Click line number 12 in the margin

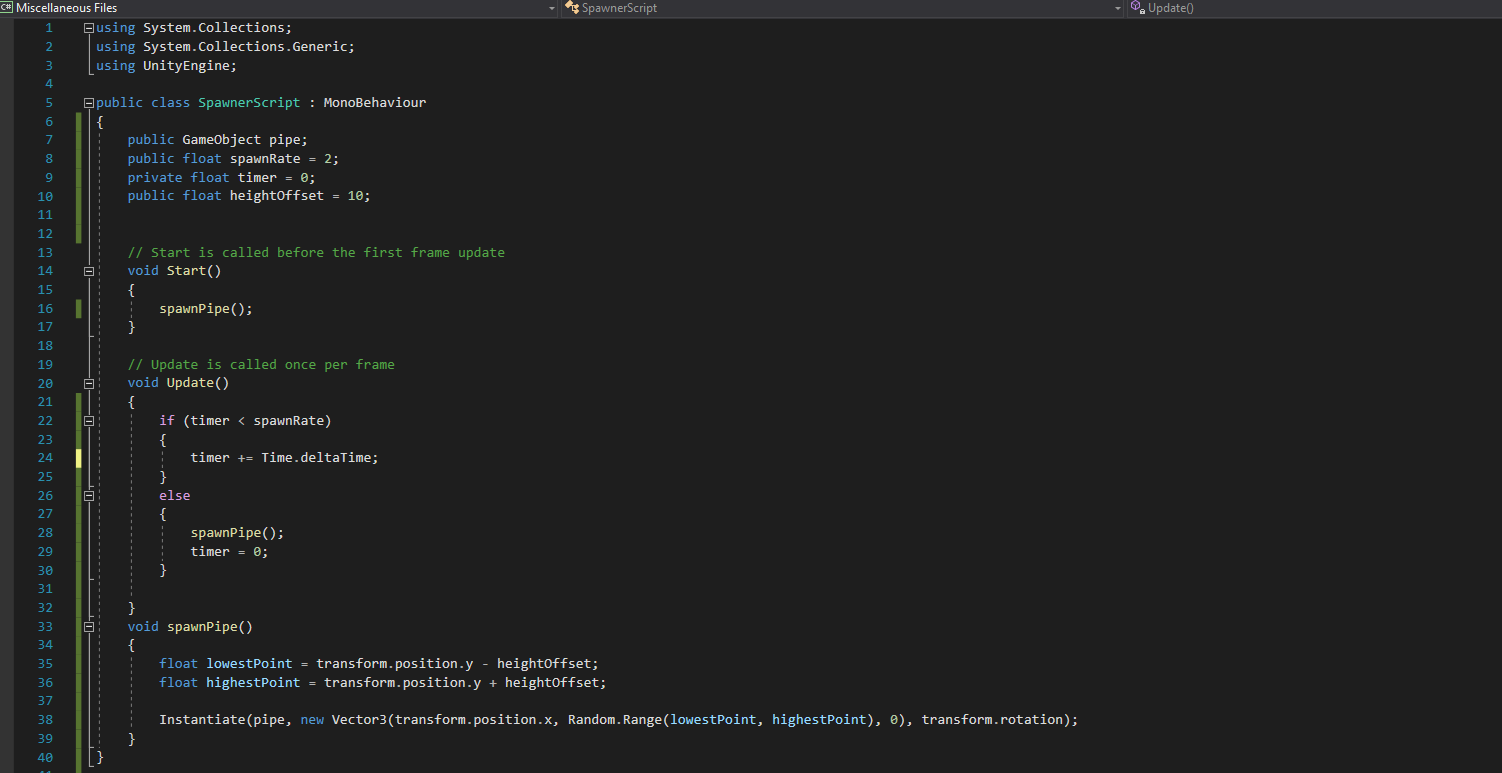(x=45, y=234)
